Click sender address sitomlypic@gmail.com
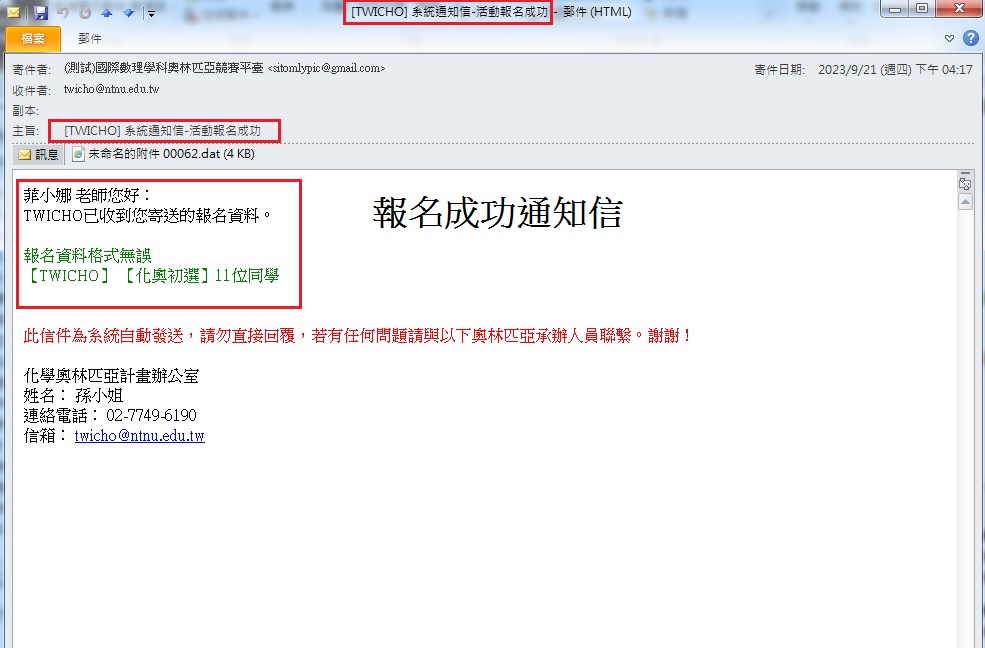The width and height of the screenshot is (985, 648). pyautogui.click(x=326, y=69)
